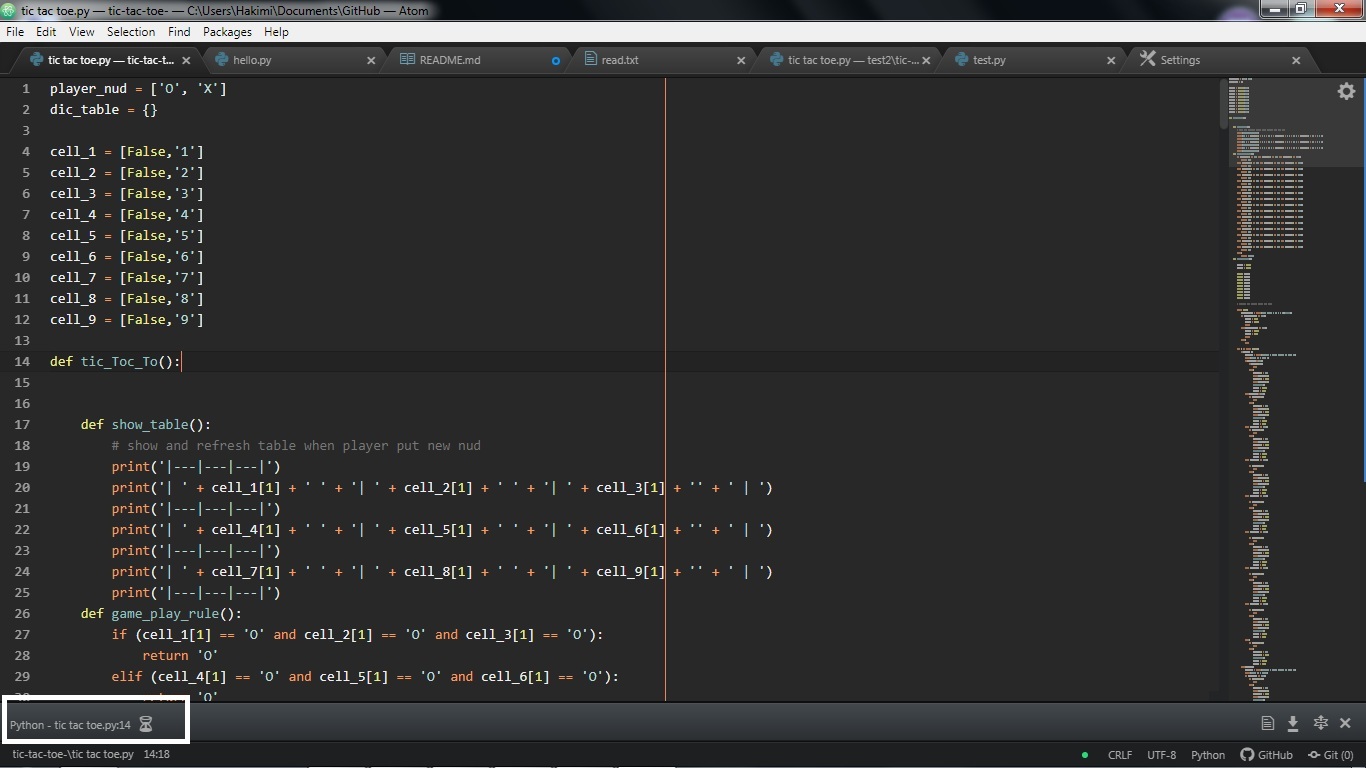Open the Find menu
Image resolution: width=1366 pixels, height=768 pixels.
(x=179, y=32)
